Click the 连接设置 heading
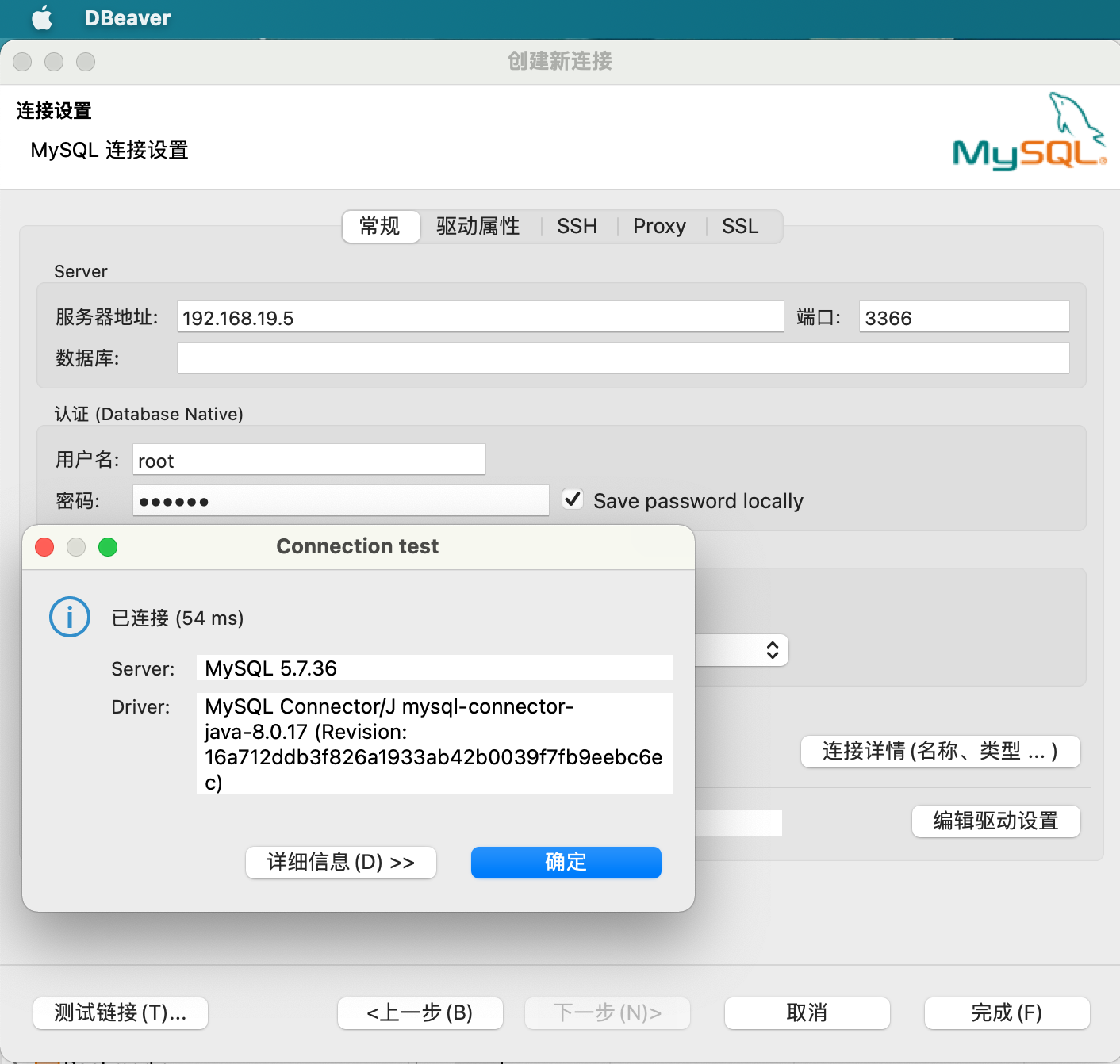Screen dimensions: 1120x1064 pyautogui.click(x=54, y=111)
